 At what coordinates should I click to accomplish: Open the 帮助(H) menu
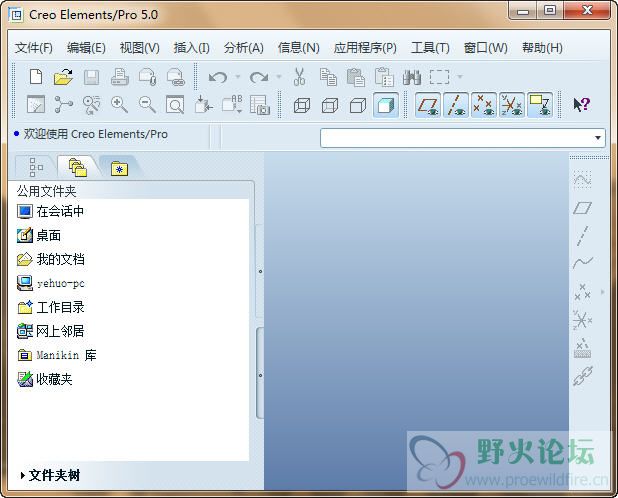tap(542, 48)
